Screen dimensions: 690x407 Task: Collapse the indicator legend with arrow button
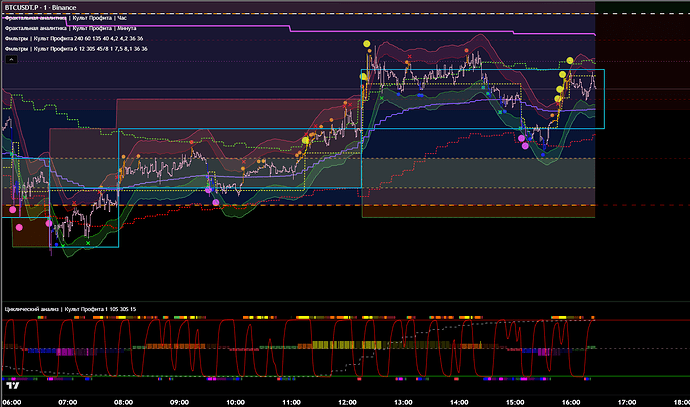click(x=9, y=60)
